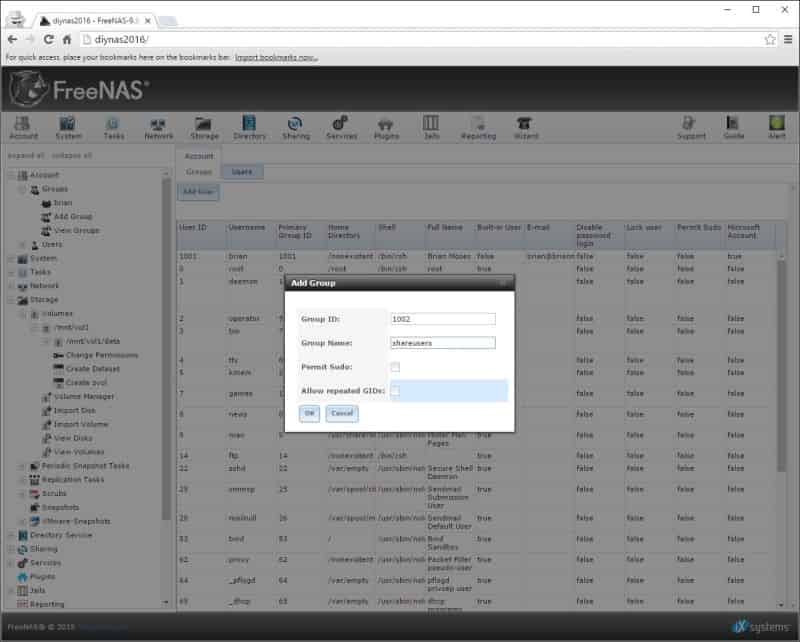Select the diynas2016 browser tab
This screenshot has width=800, height=642.
coord(94,21)
